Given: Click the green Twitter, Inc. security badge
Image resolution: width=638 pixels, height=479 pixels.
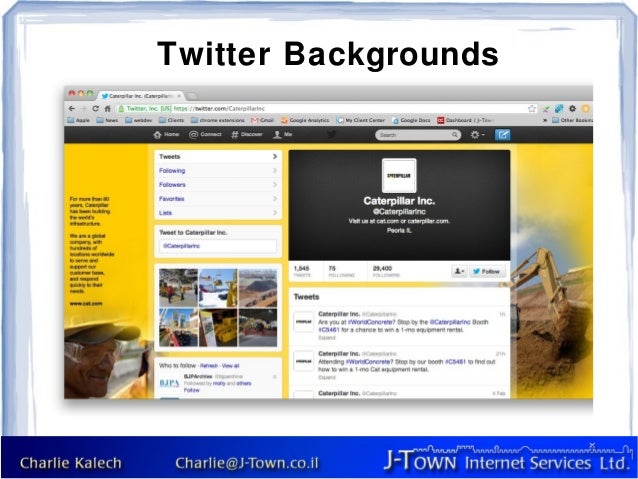Looking at the screenshot, I should pyautogui.click(x=145, y=109).
